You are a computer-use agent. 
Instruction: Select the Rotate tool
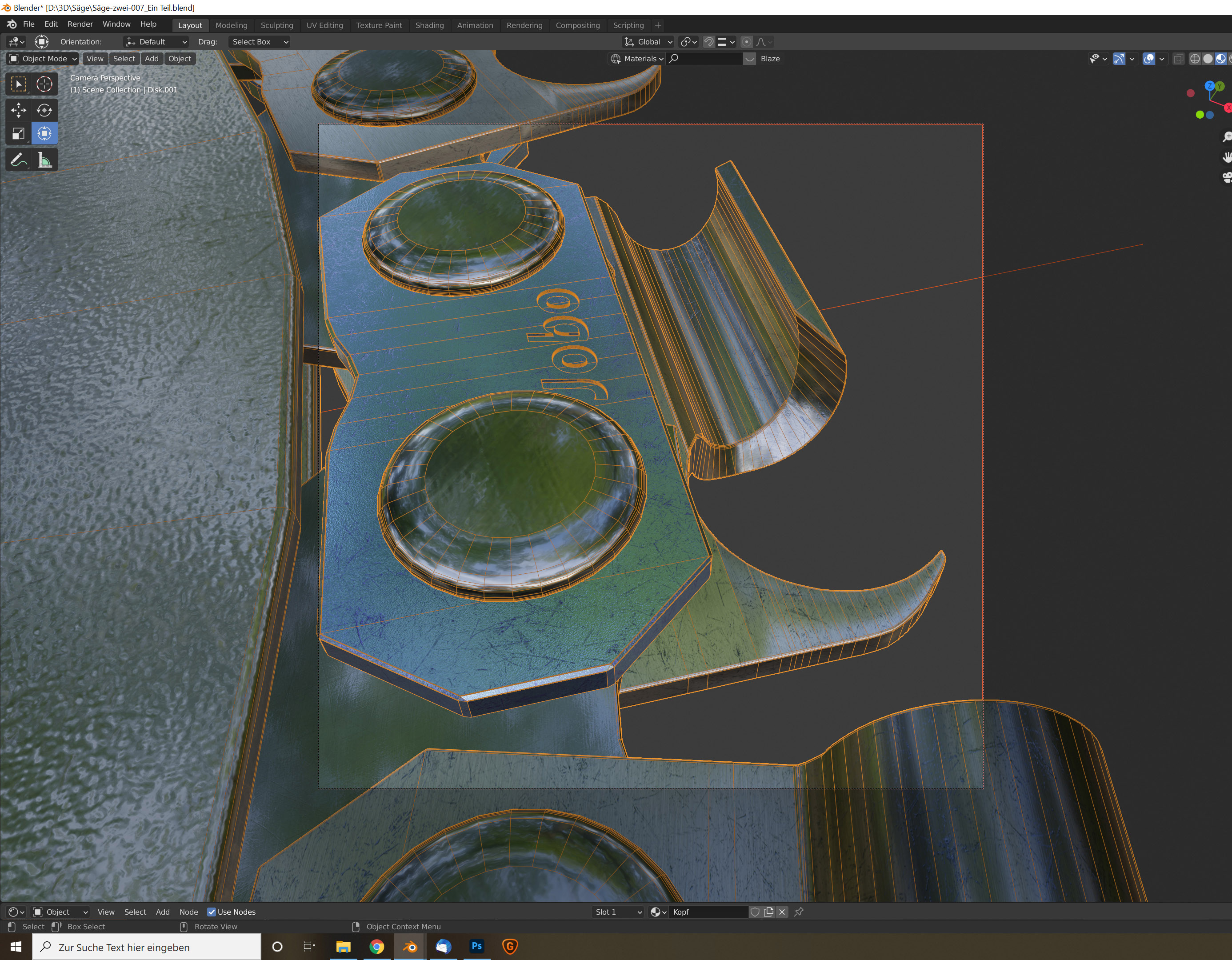click(x=44, y=110)
